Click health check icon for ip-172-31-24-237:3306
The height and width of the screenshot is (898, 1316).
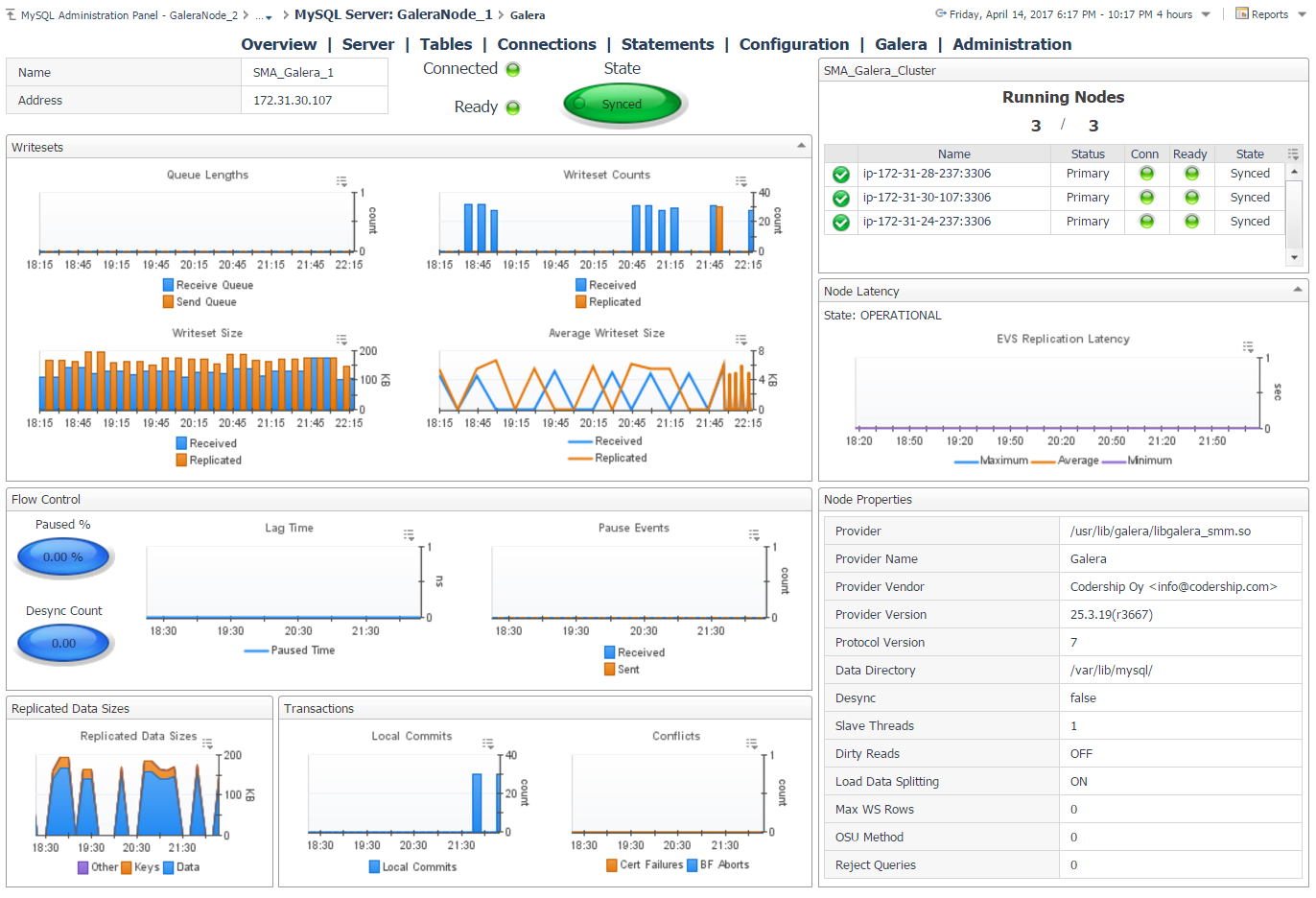[x=841, y=223]
